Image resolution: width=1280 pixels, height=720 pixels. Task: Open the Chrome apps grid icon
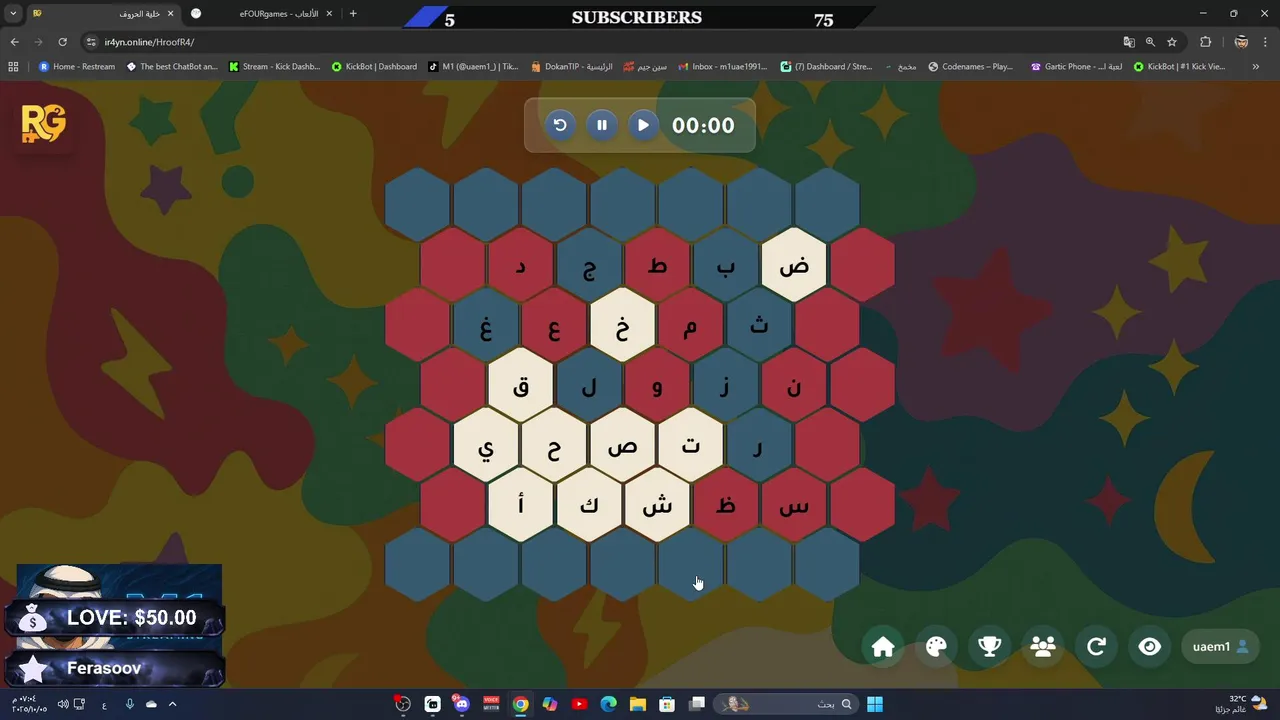(13, 67)
